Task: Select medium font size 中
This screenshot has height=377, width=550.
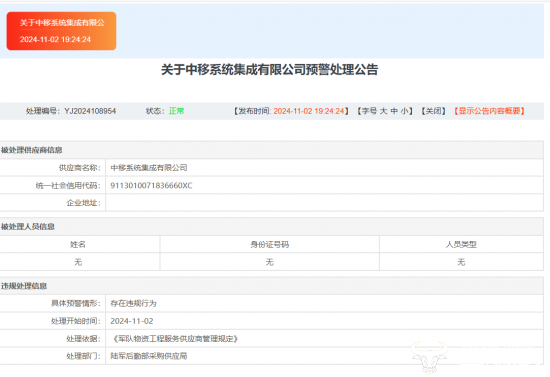Action: pos(394,111)
